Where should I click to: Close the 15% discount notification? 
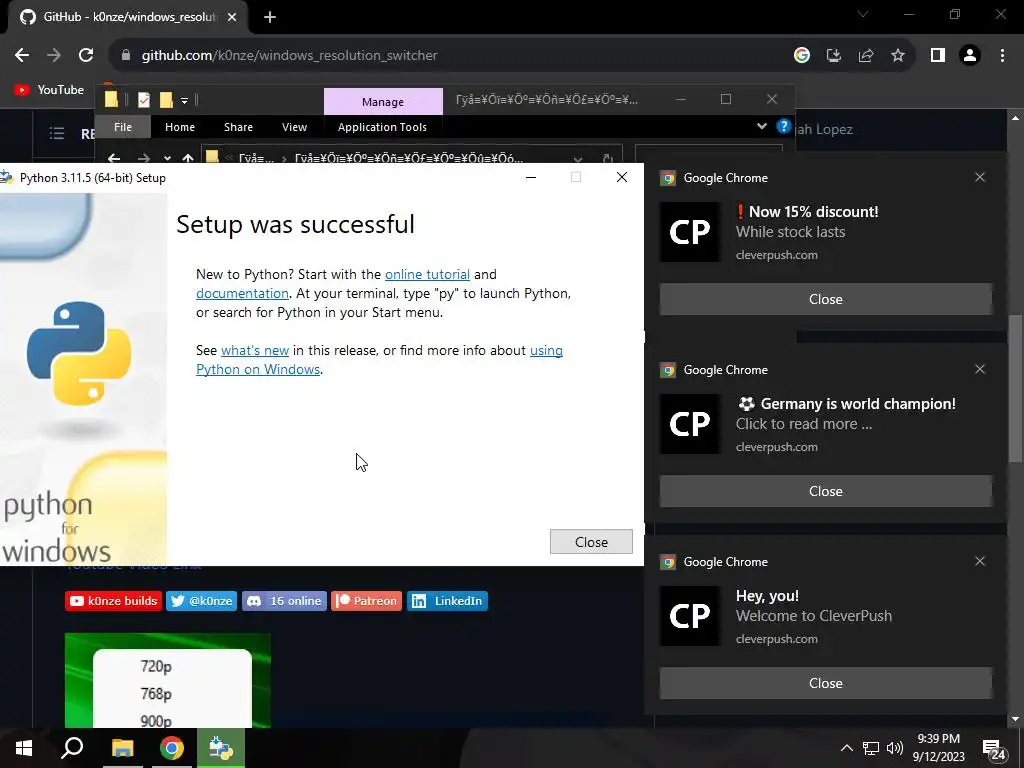point(825,299)
